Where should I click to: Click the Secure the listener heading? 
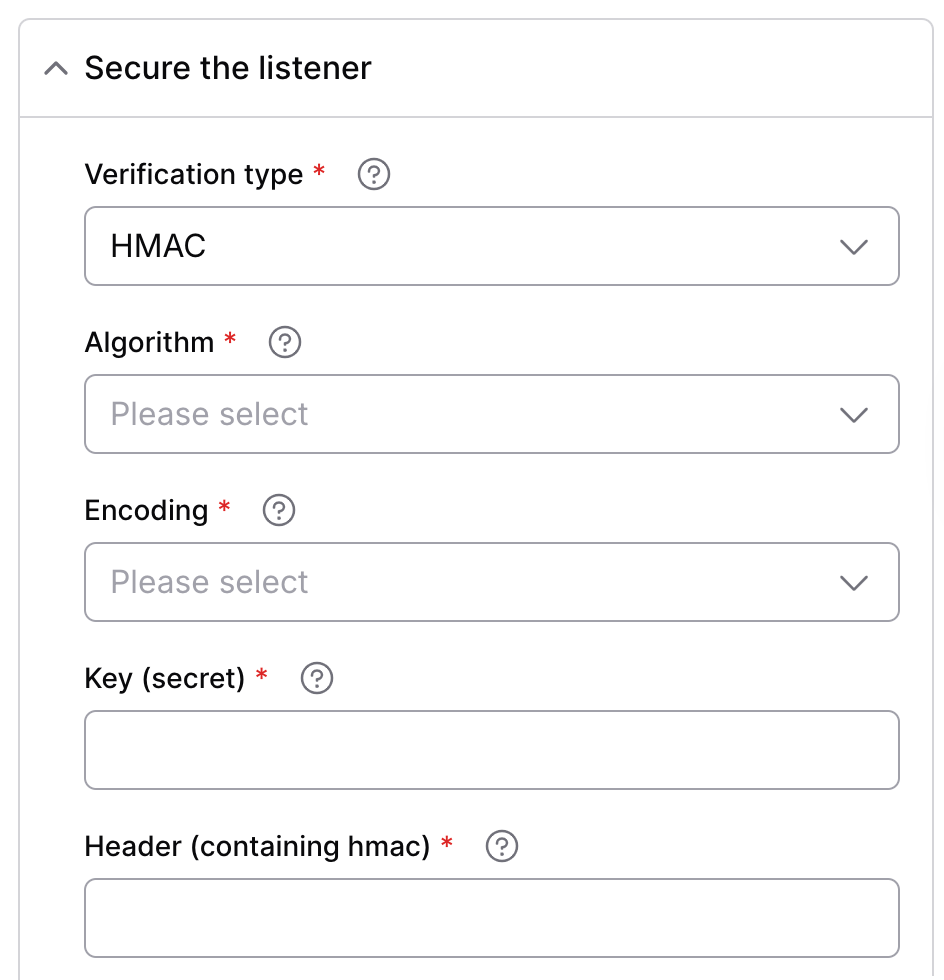[x=228, y=68]
